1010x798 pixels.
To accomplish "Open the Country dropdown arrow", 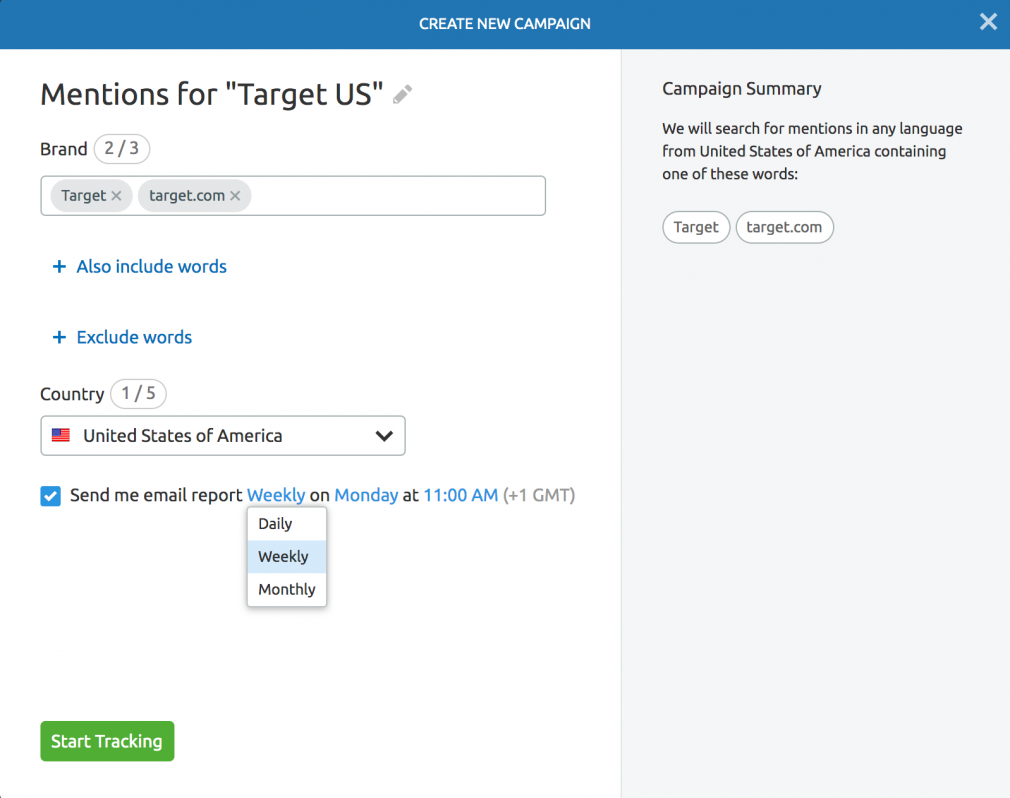I will [383, 436].
